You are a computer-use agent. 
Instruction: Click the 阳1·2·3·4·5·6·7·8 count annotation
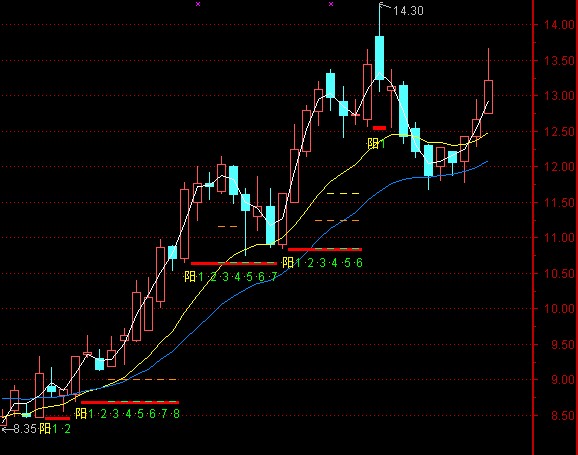coord(127,414)
